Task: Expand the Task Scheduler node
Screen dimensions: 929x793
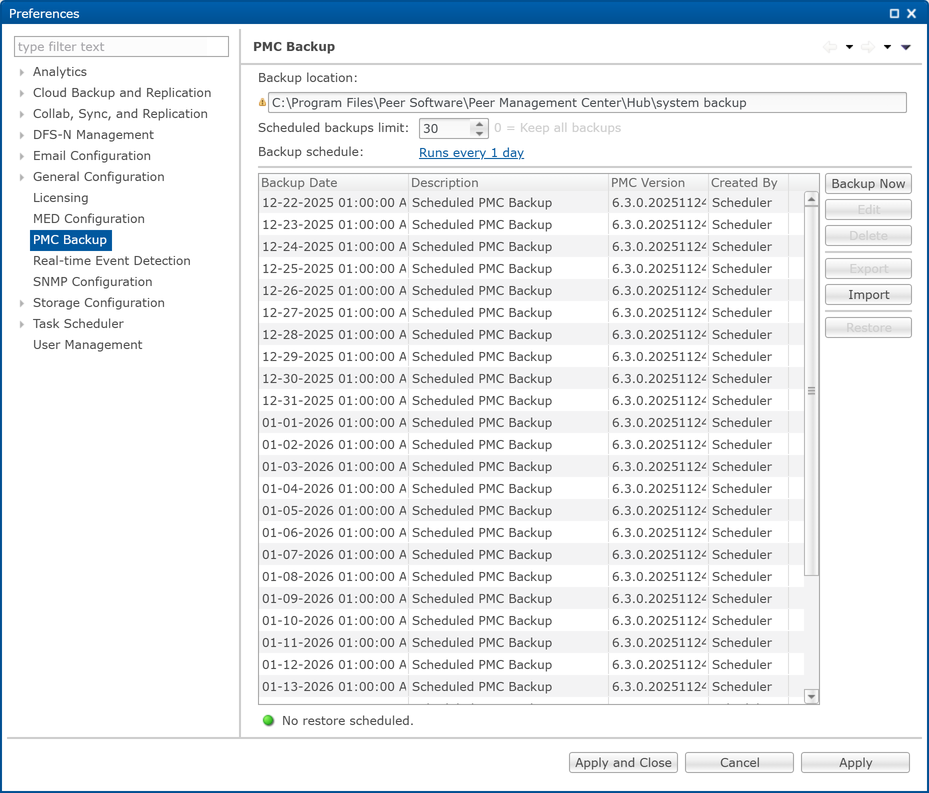Action: [x=21, y=324]
